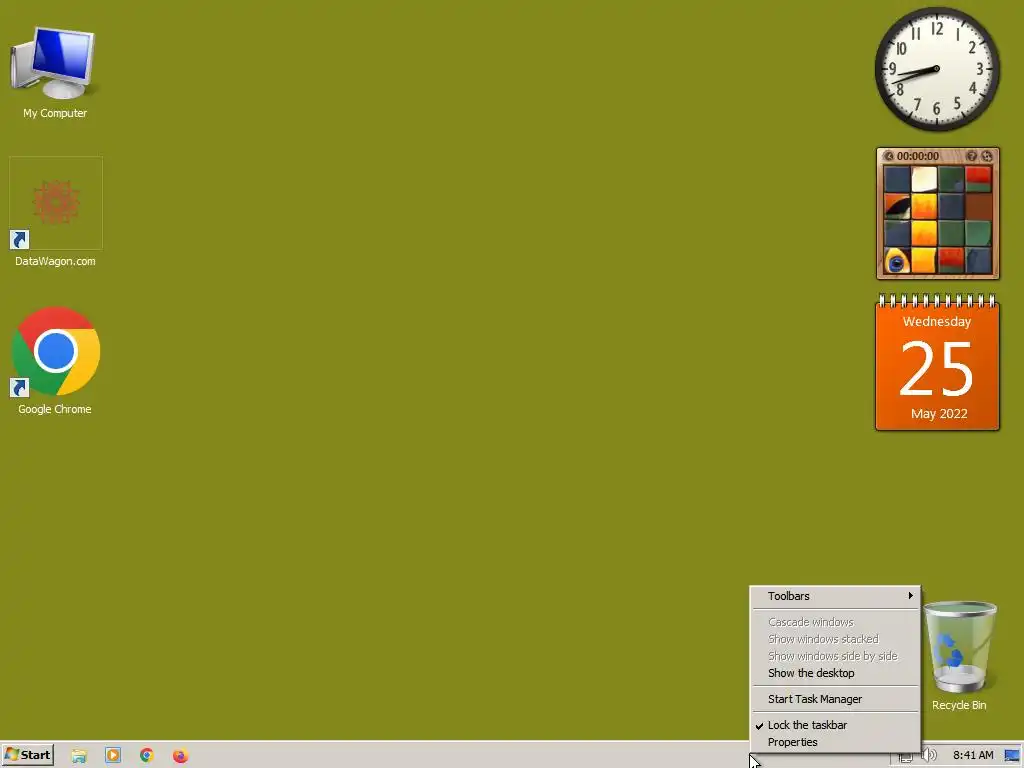Open the Recycle Bin desktop icon
Viewport: 1024px width, 768px height.
point(959,656)
